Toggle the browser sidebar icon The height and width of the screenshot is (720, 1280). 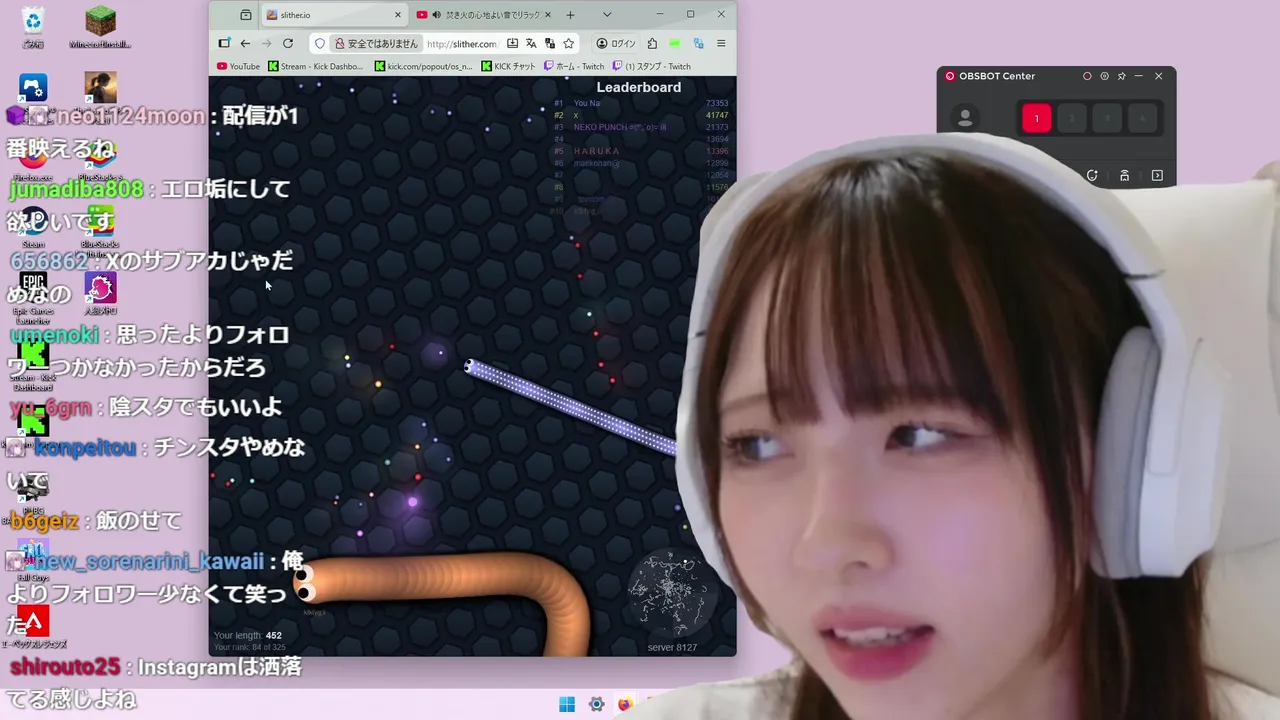pos(224,43)
